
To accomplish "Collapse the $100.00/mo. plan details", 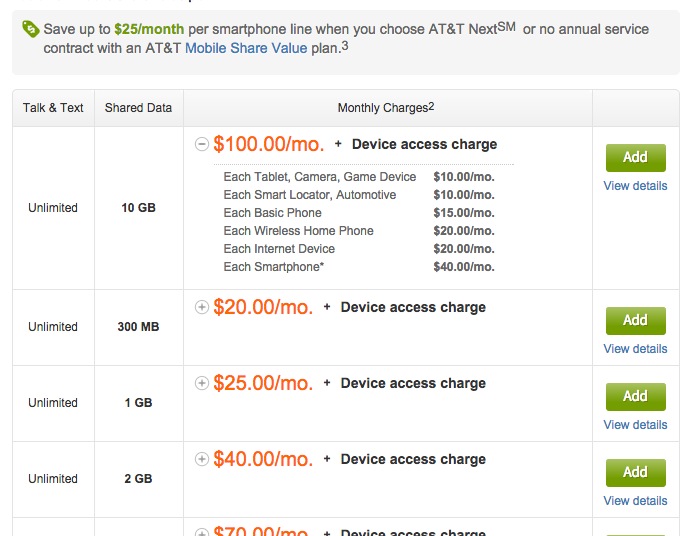I will [202, 145].
